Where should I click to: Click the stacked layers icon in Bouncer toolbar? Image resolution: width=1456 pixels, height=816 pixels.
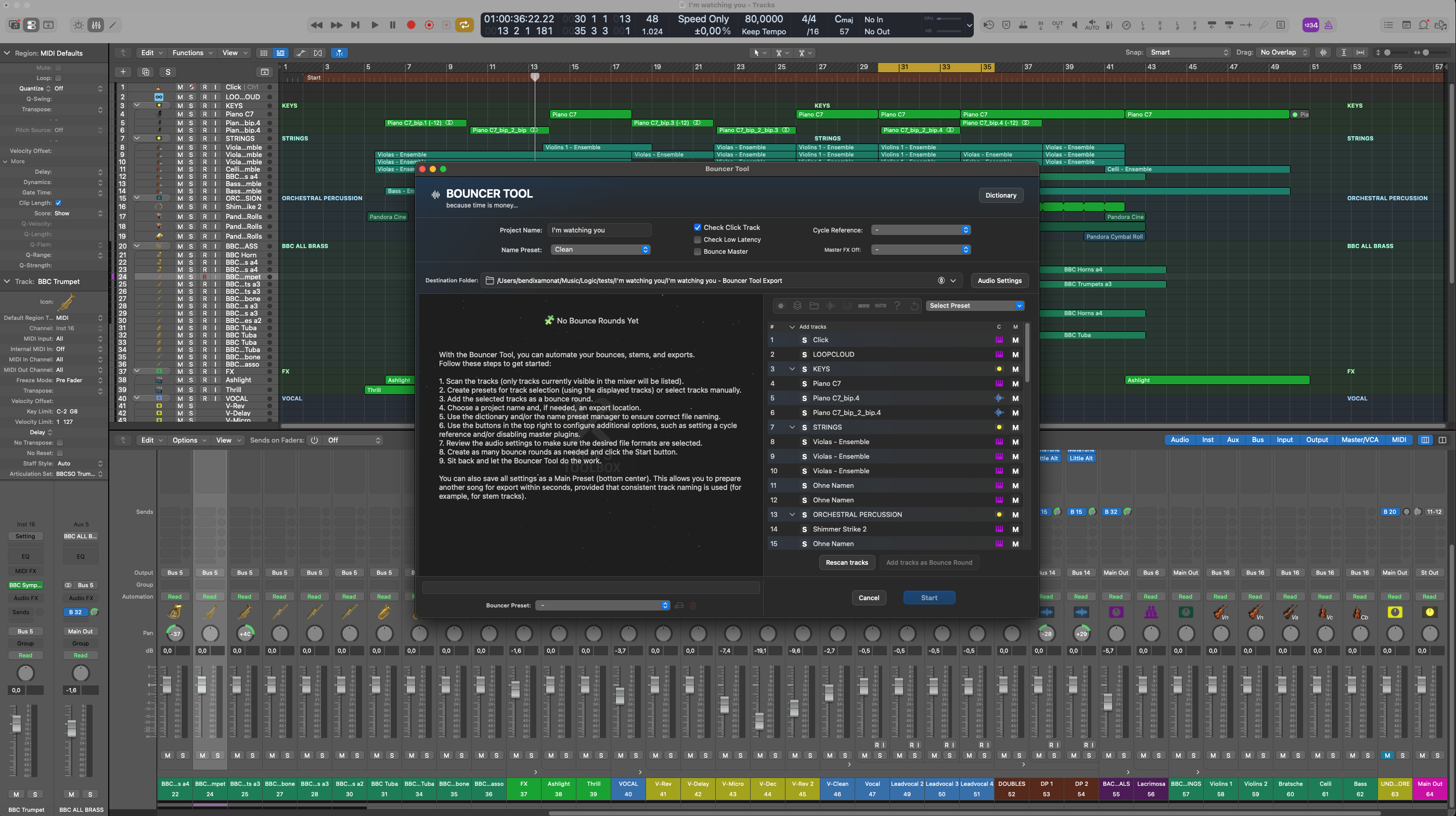click(x=797, y=306)
